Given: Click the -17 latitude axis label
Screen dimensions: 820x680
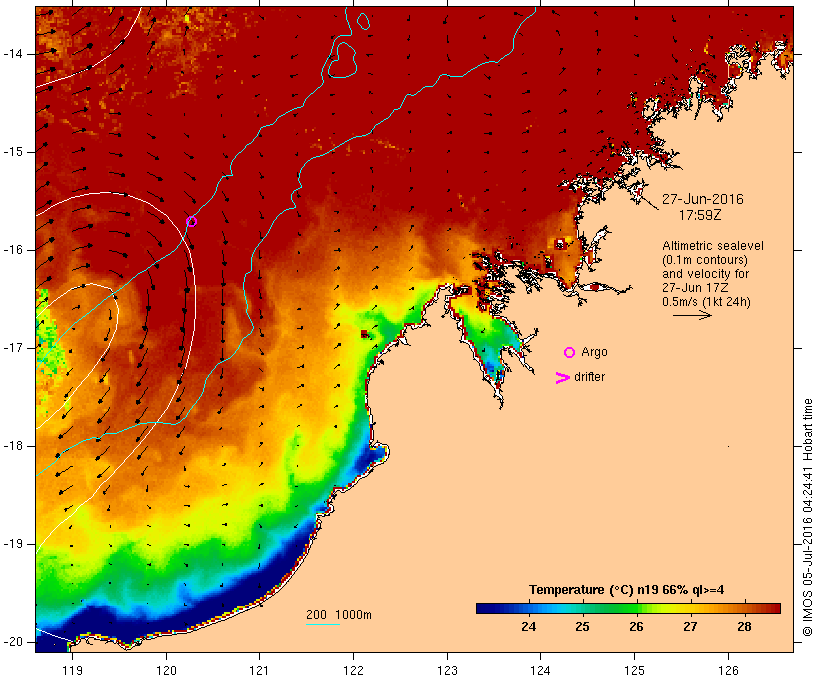Looking at the screenshot, I should point(13,348).
